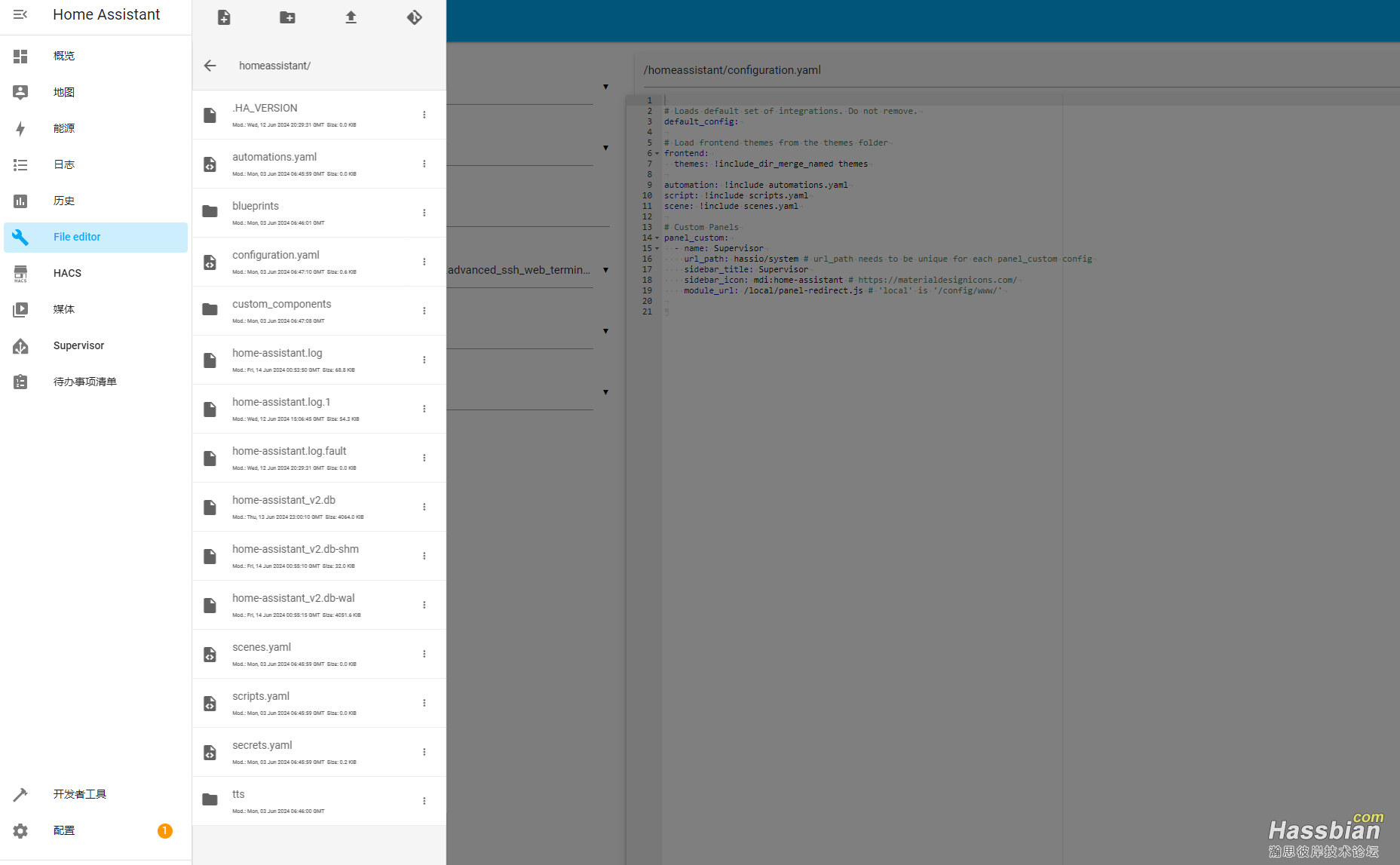Viewport: 1400px width, 865px height.
Task: Click the new file icon
Action: [224, 17]
